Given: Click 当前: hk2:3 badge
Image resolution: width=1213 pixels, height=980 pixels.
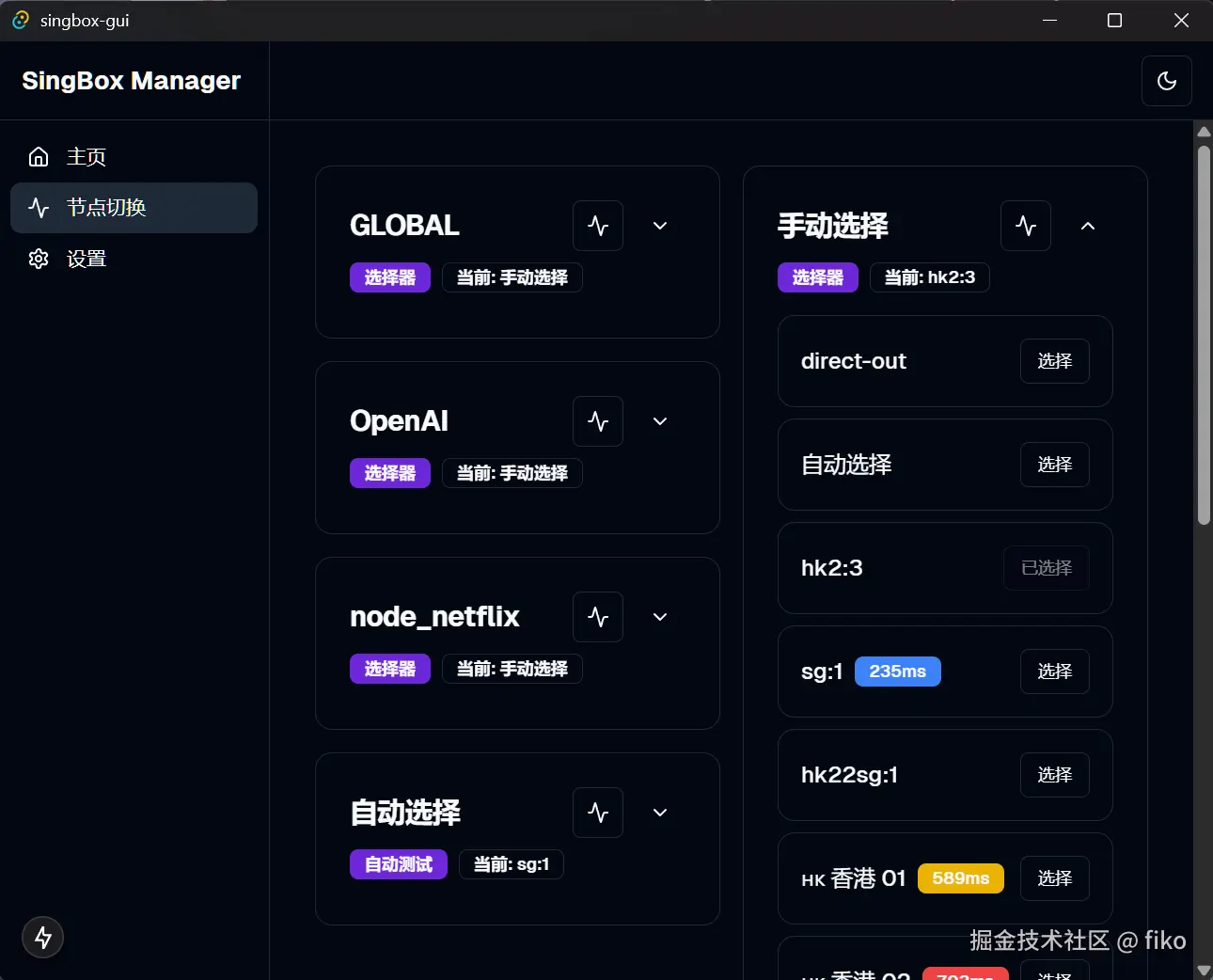Looking at the screenshot, I should [930, 277].
